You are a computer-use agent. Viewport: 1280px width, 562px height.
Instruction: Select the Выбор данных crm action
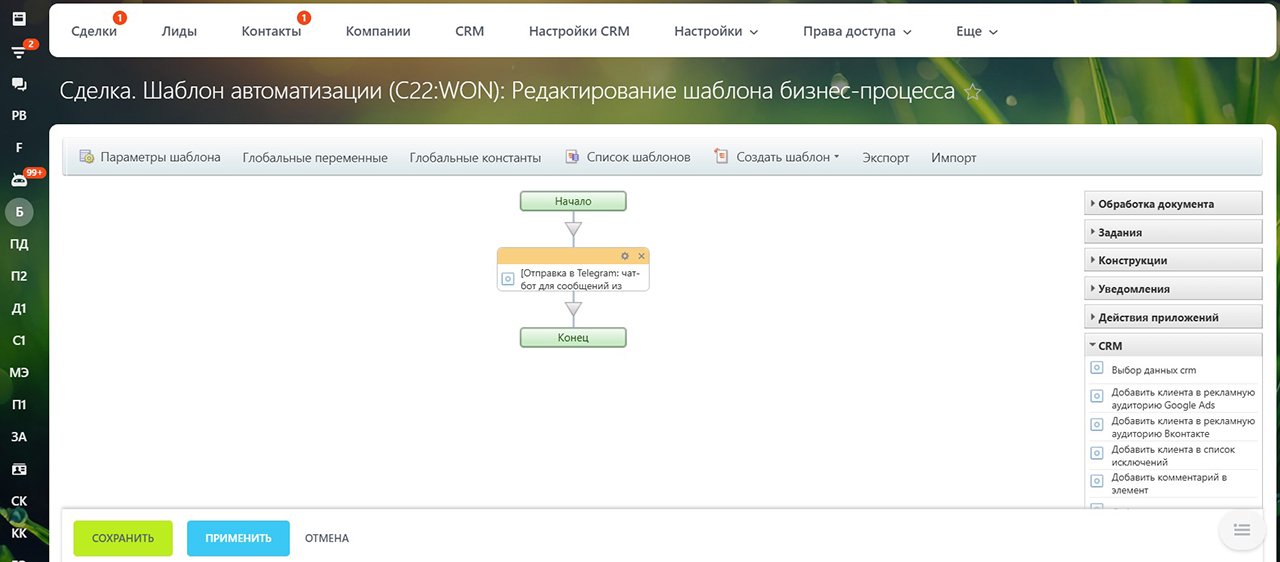[x=1153, y=370]
